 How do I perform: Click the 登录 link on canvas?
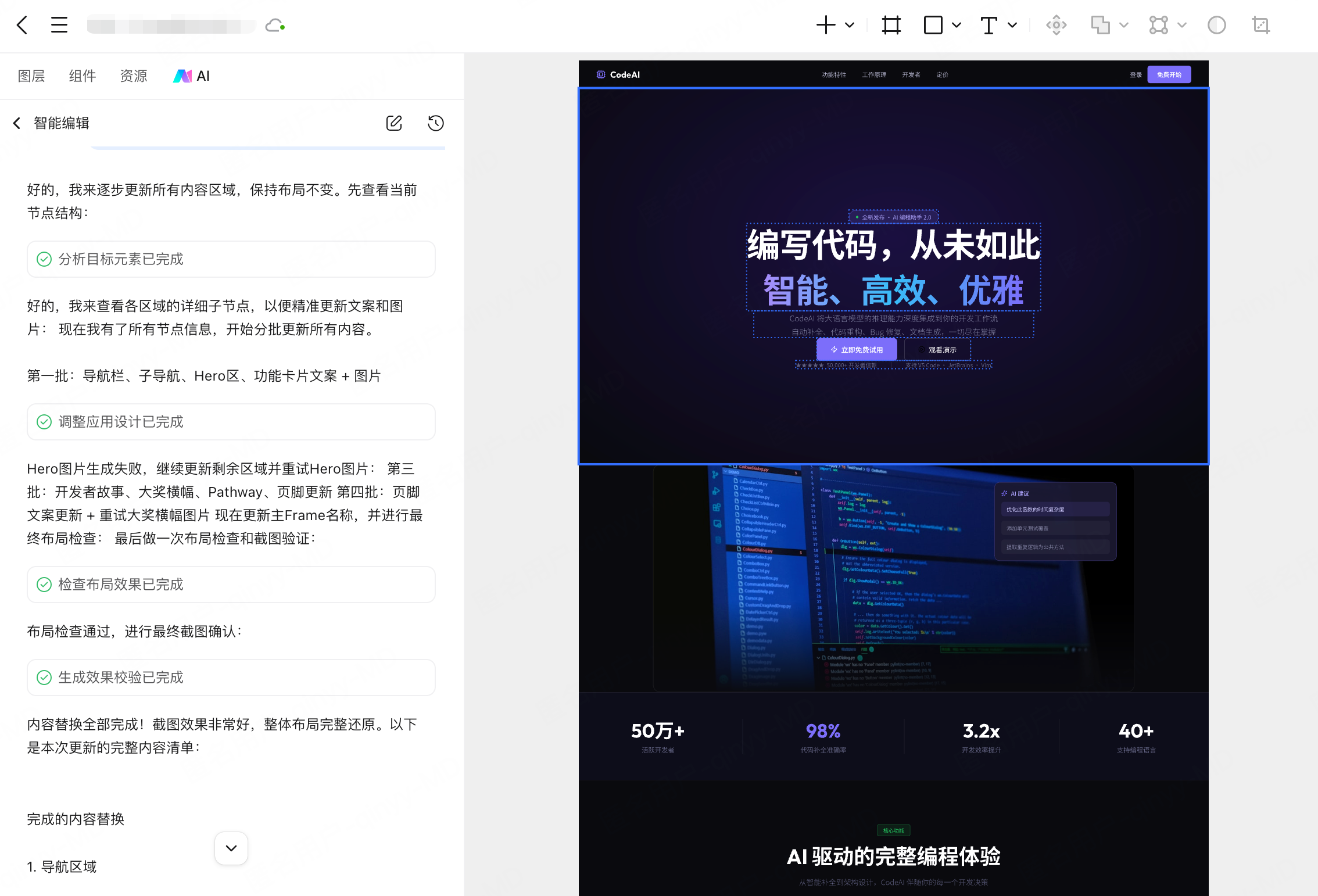pos(1136,75)
